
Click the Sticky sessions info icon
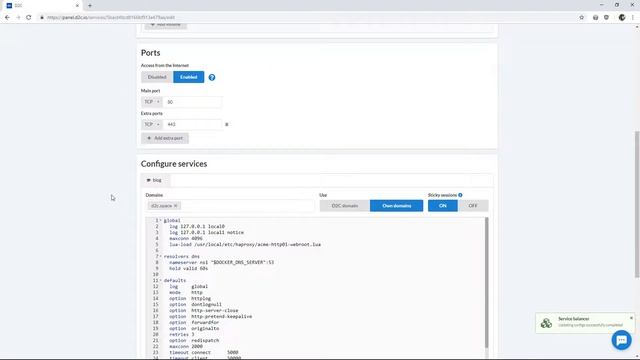point(460,195)
